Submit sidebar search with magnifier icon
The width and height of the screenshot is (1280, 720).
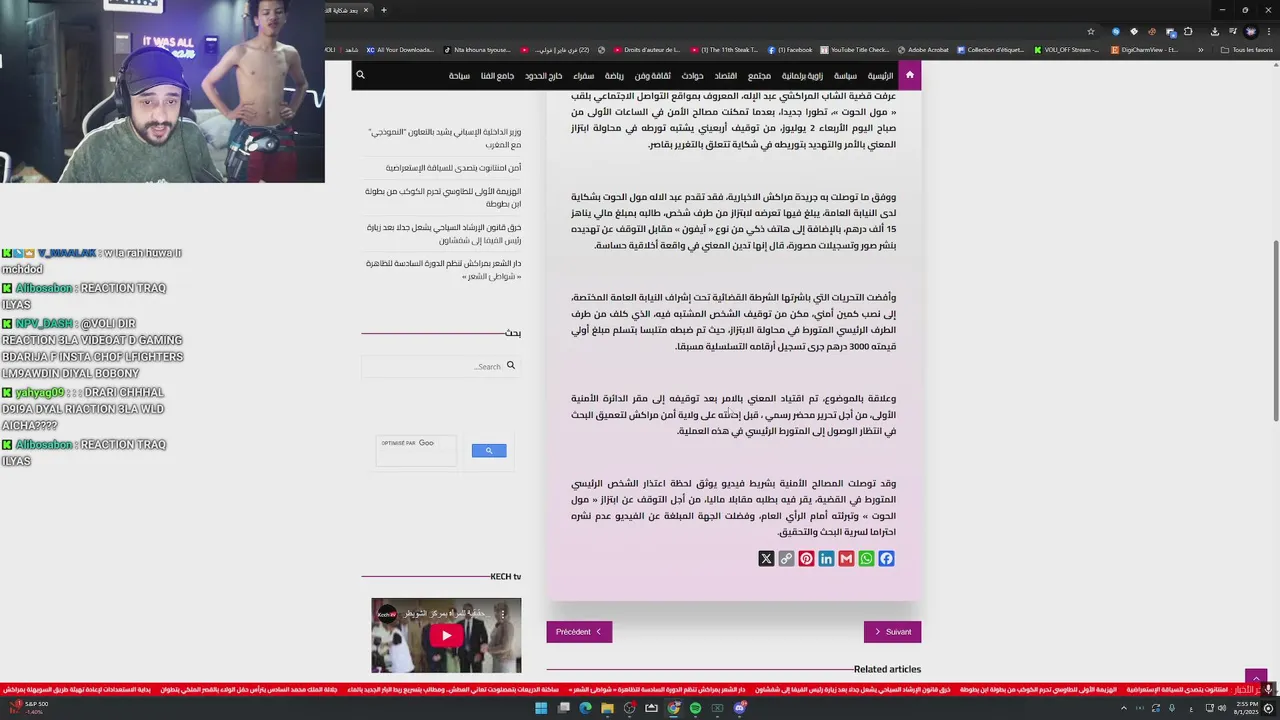point(510,366)
